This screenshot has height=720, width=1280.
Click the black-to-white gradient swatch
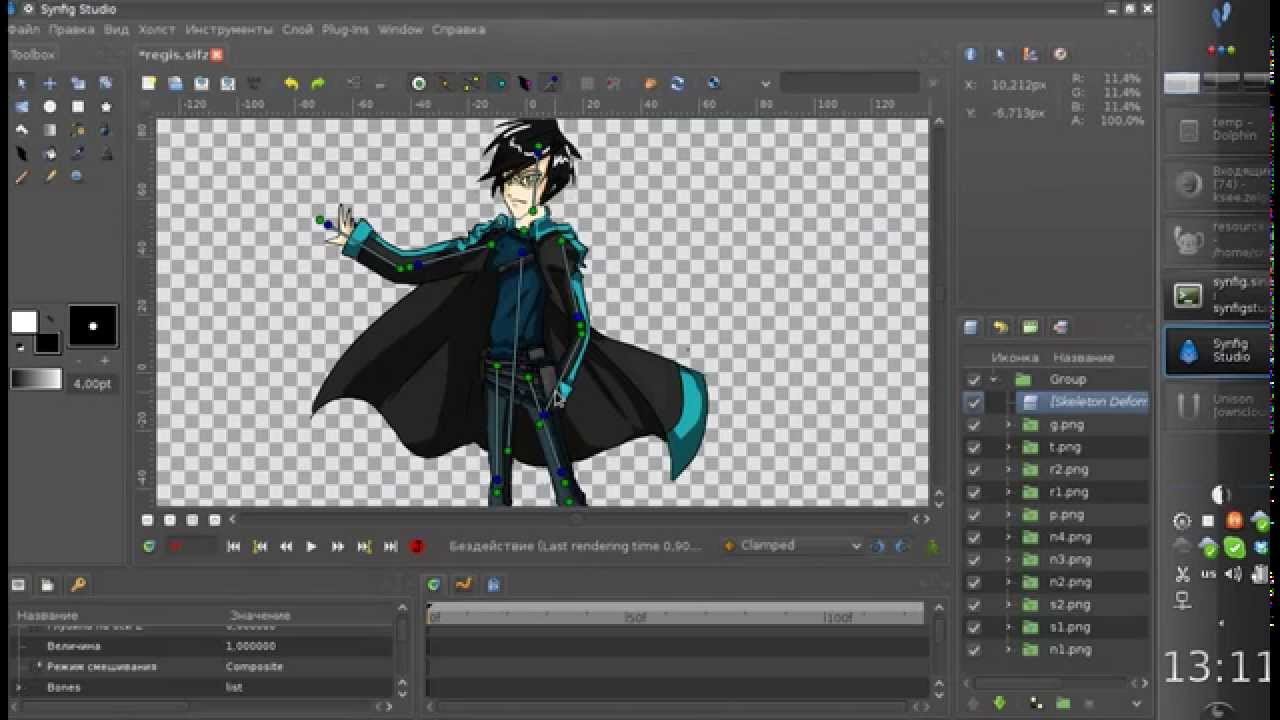36,380
